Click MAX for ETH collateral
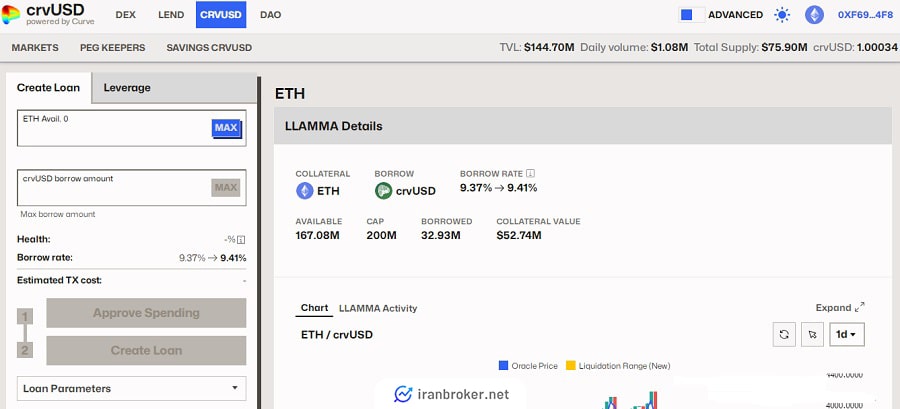The width and height of the screenshot is (900, 409). (x=226, y=128)
